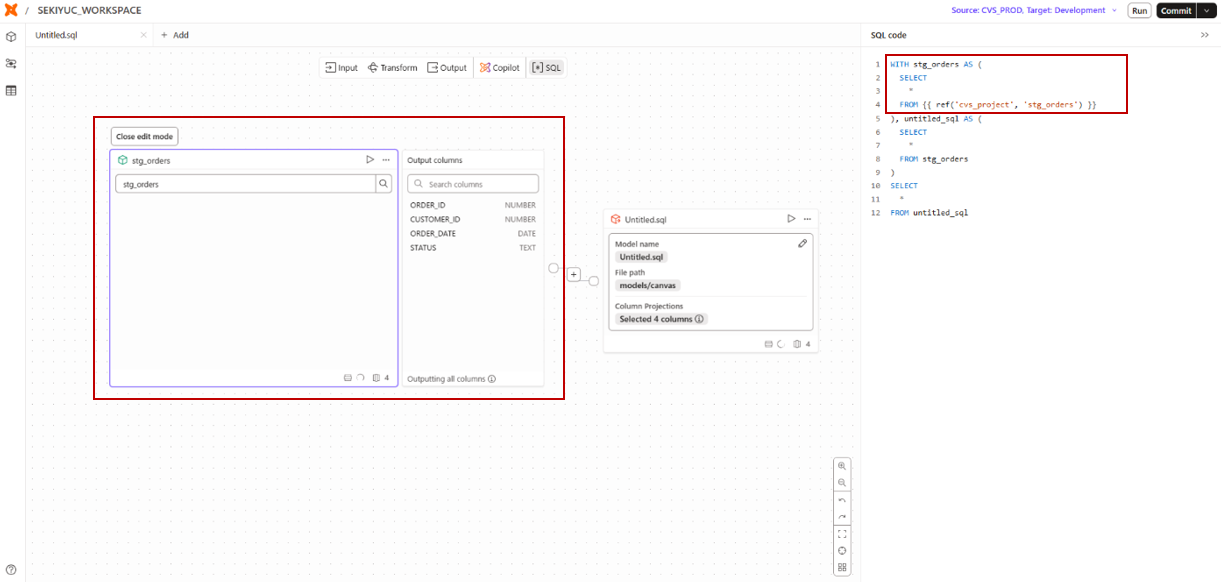Click the info icon beside Outputting all columns
1221x582 pixels.
(492, 379)
